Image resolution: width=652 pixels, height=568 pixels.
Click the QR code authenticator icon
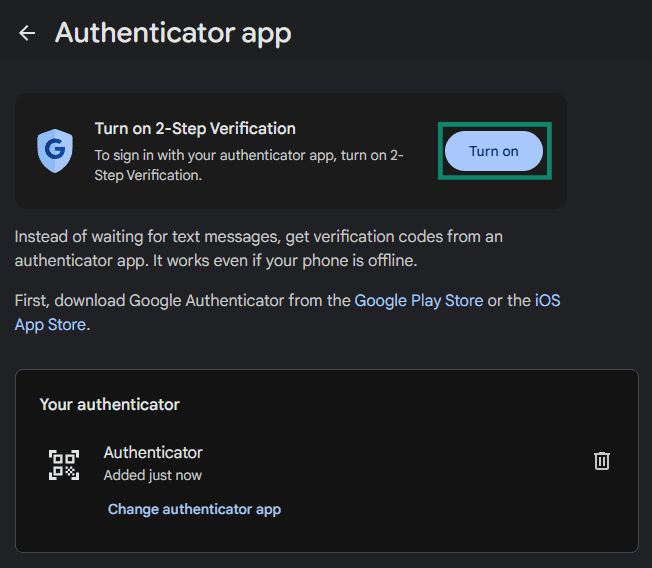pyautogui.click(x=64, y=465)
